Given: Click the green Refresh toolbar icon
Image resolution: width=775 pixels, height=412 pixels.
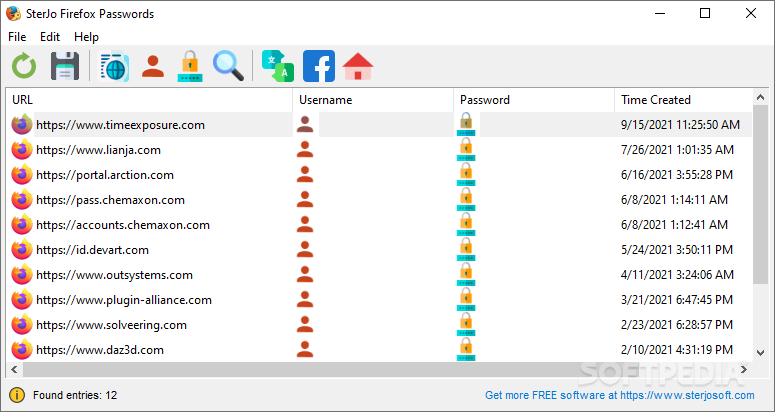Looking at the screenshot, I should coord(24,66).
